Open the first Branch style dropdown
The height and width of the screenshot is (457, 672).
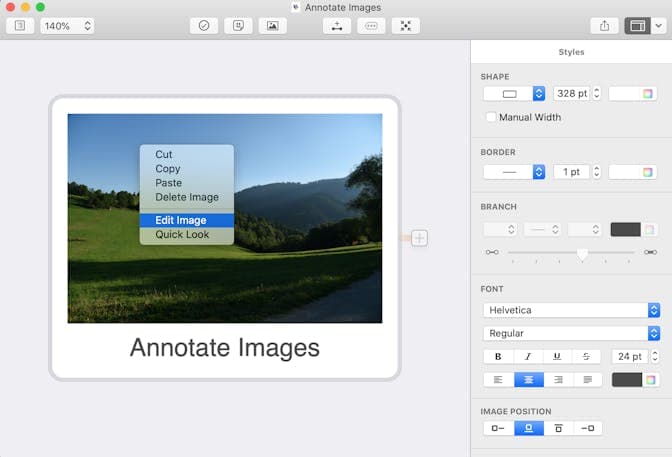coord(500,229)
